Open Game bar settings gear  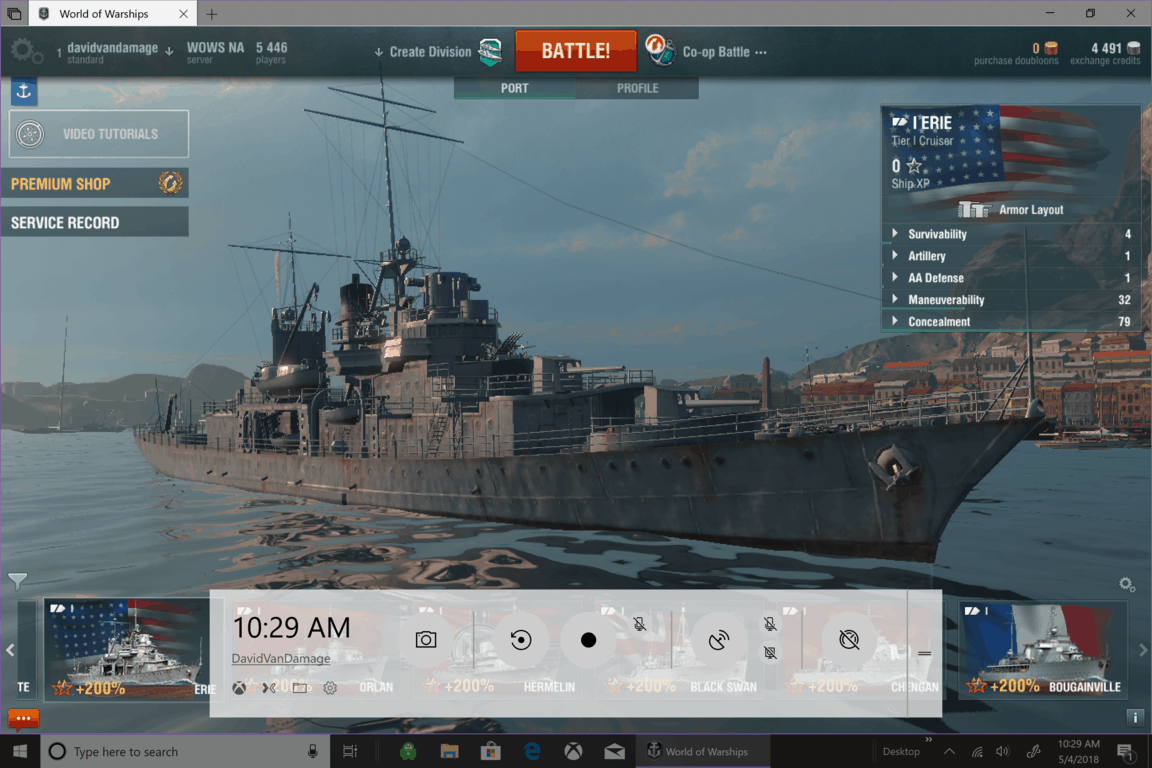click(330, 688)
